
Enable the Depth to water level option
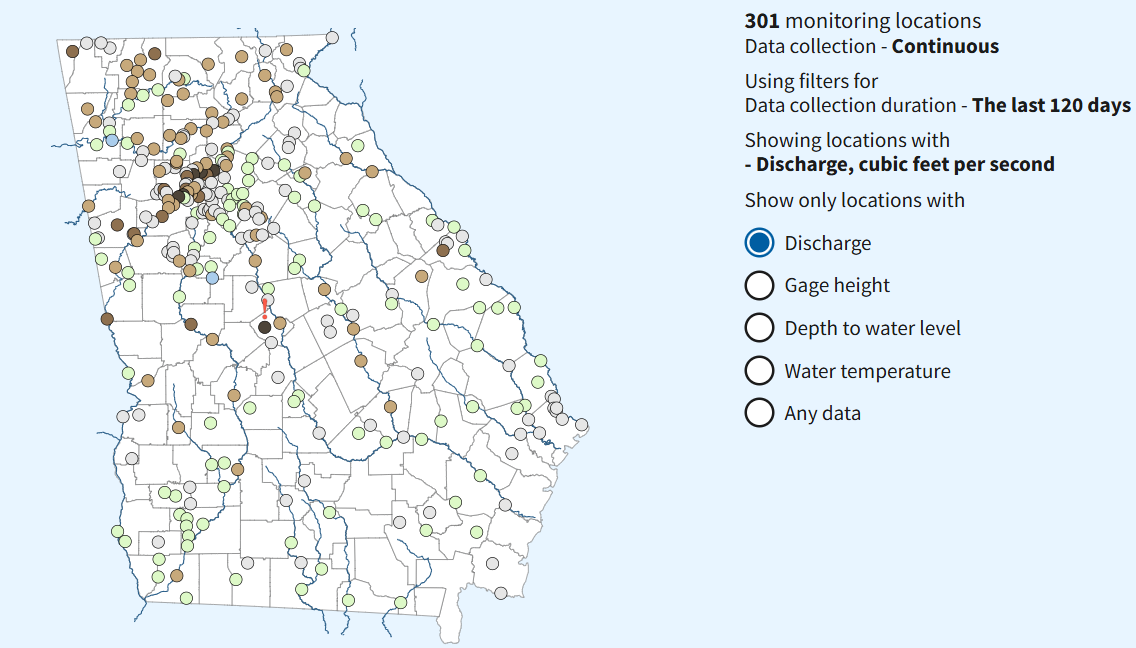(x=759, y=328)
